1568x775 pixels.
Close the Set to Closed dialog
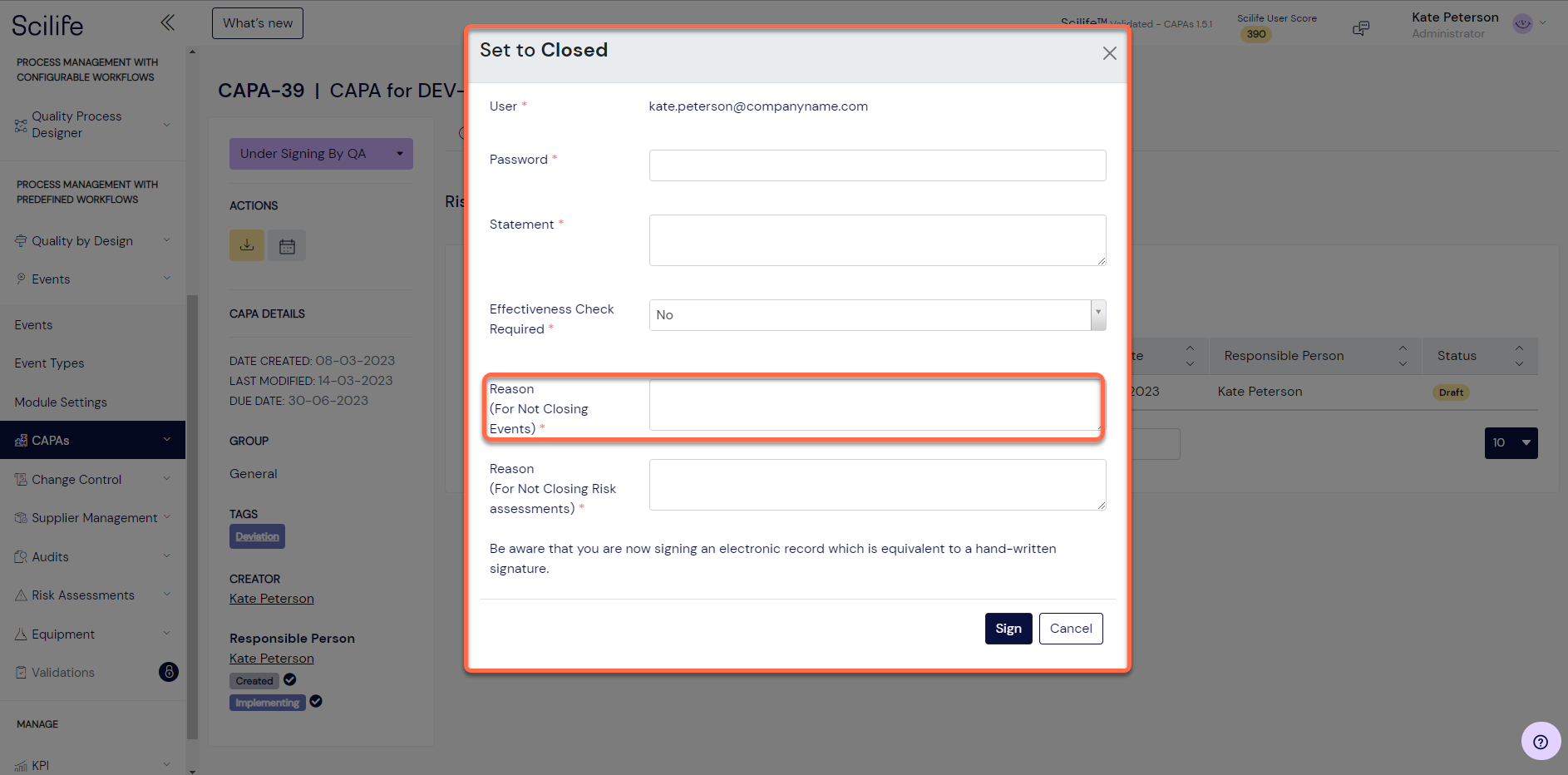[1109, 53]
